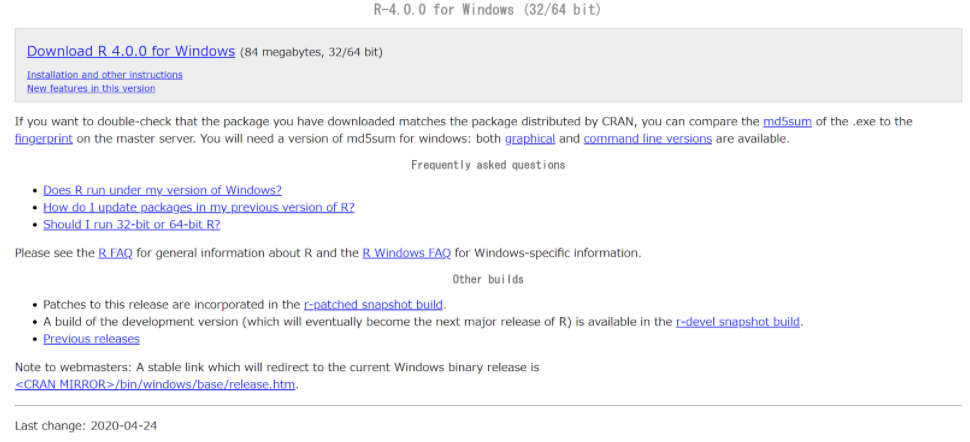
Task: Open the r-patched snapshot build link
Action: pos(373,304)
